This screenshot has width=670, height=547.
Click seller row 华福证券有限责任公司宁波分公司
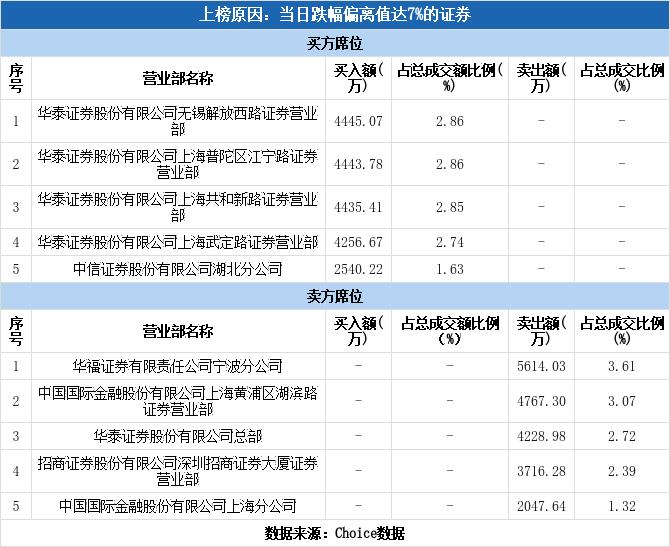(335, 366)
